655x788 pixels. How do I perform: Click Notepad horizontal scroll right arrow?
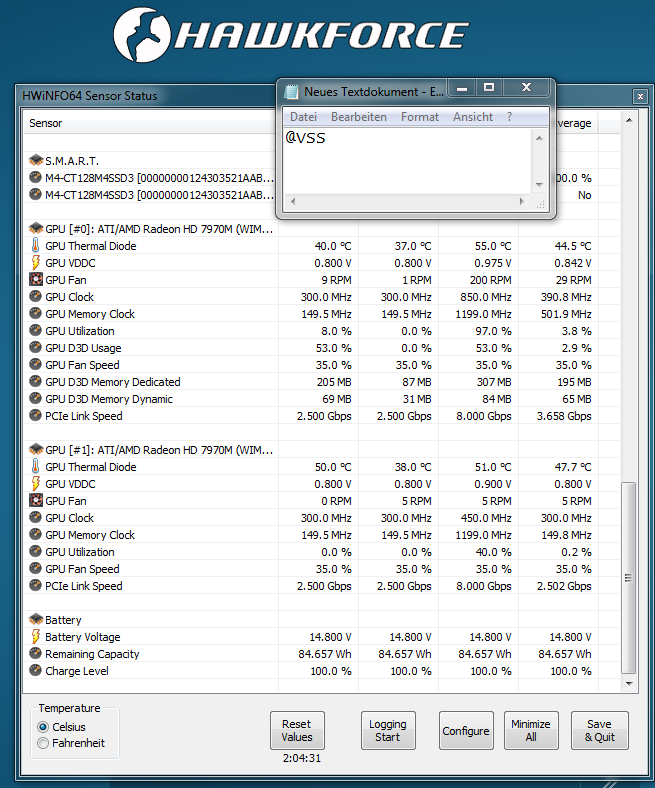[x=522, y=202]
